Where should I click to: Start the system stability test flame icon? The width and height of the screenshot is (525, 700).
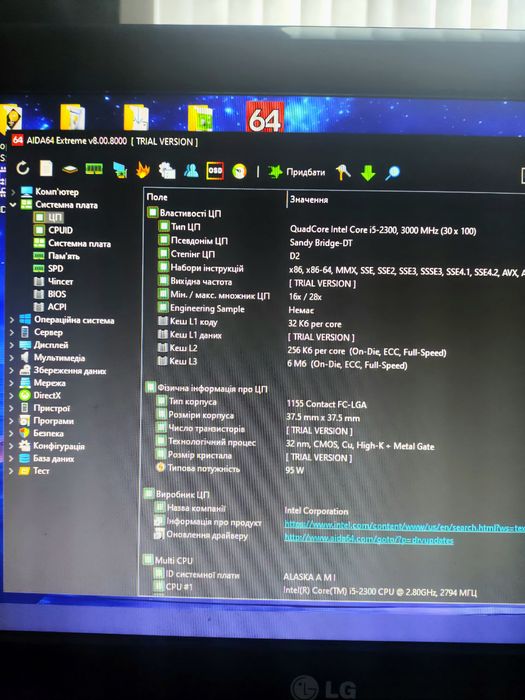click(143, 170)
